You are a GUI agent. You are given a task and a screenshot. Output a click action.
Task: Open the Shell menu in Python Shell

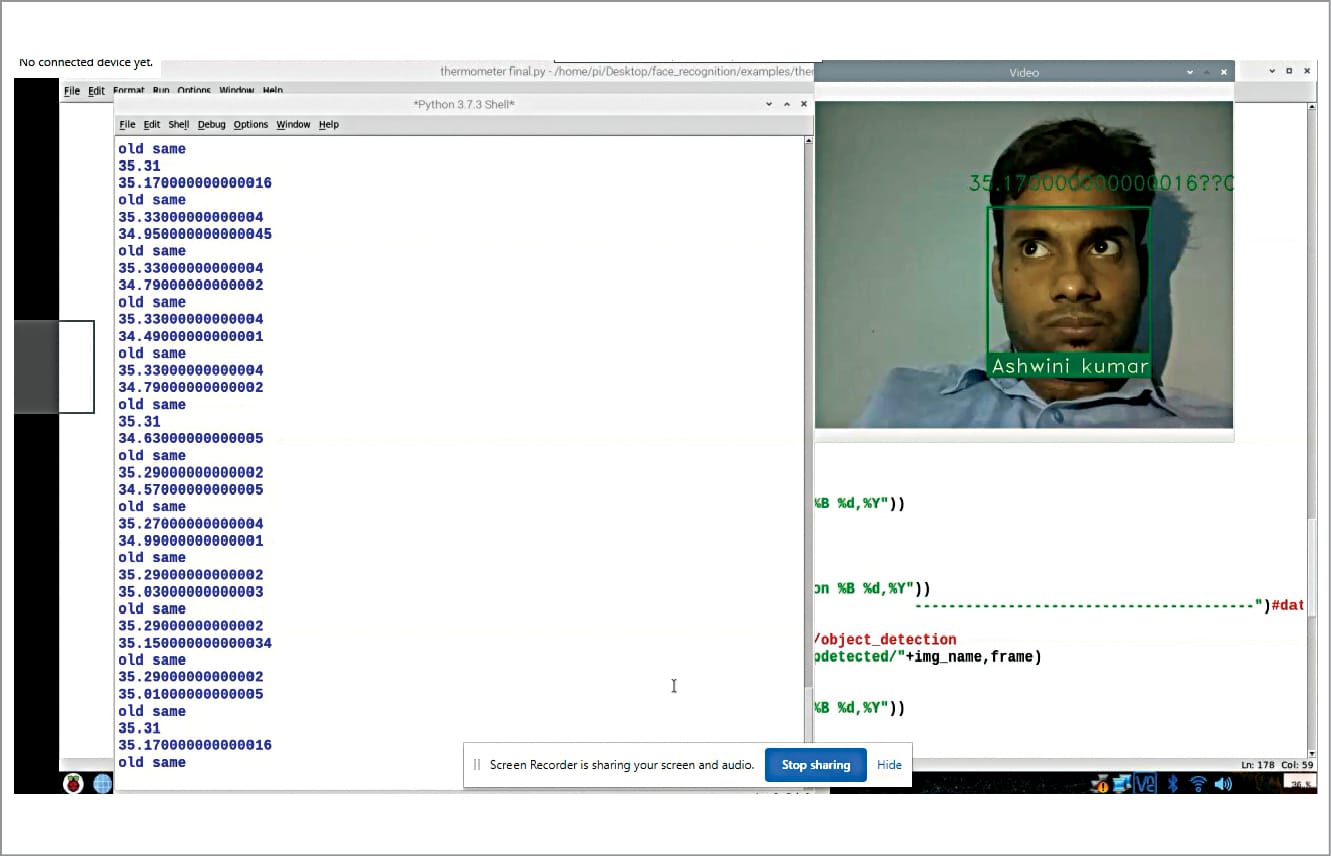179,125
